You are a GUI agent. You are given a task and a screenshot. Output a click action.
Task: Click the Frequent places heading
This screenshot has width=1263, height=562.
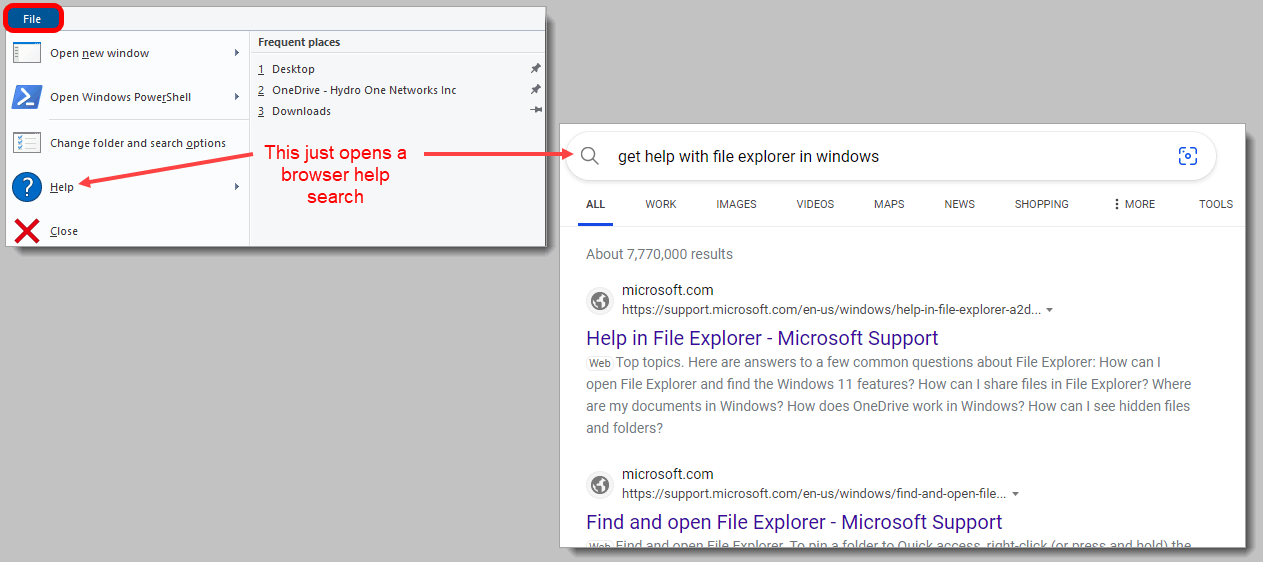pyautogui.click(x=299, y=42)
